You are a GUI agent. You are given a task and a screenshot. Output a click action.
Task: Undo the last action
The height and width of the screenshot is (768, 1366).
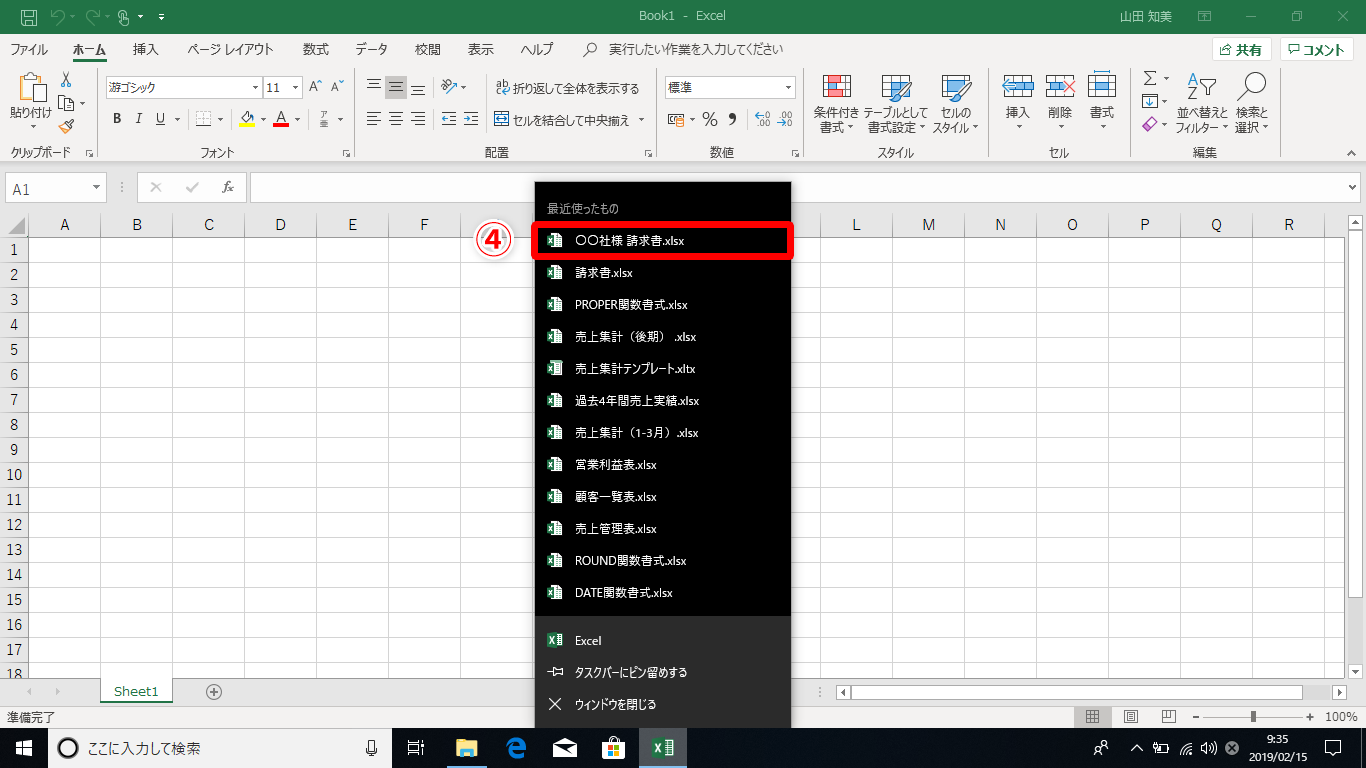(x=59, y=16)
